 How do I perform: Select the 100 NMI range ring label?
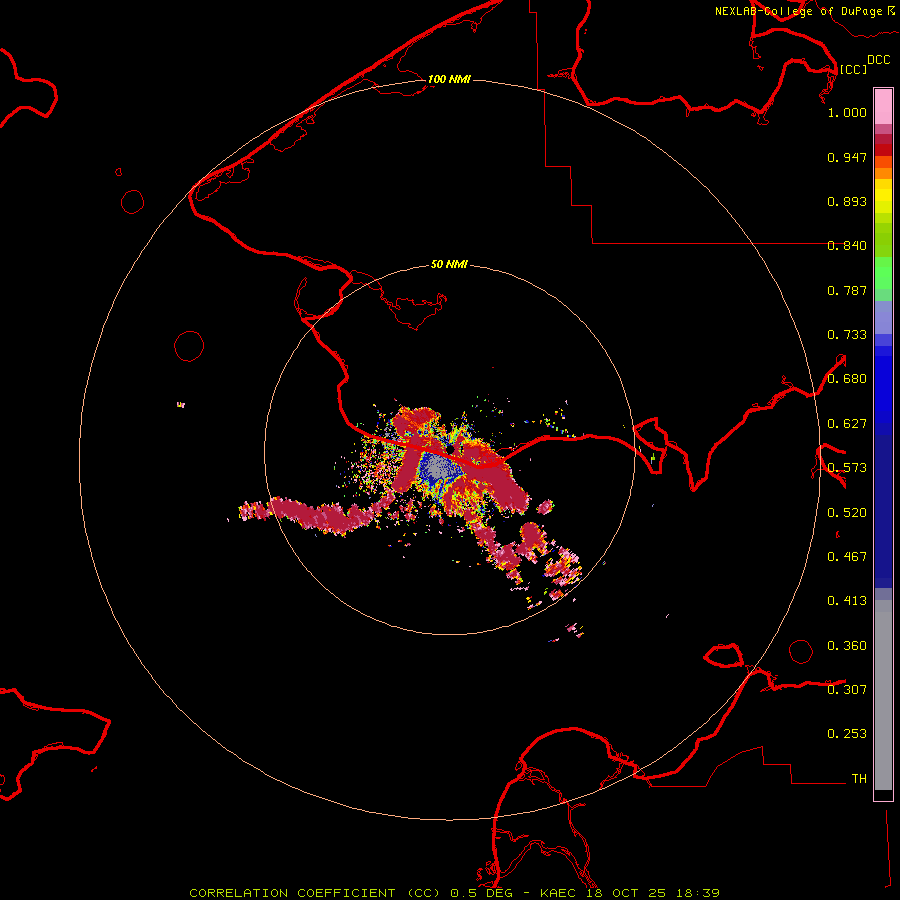(449, 79)
